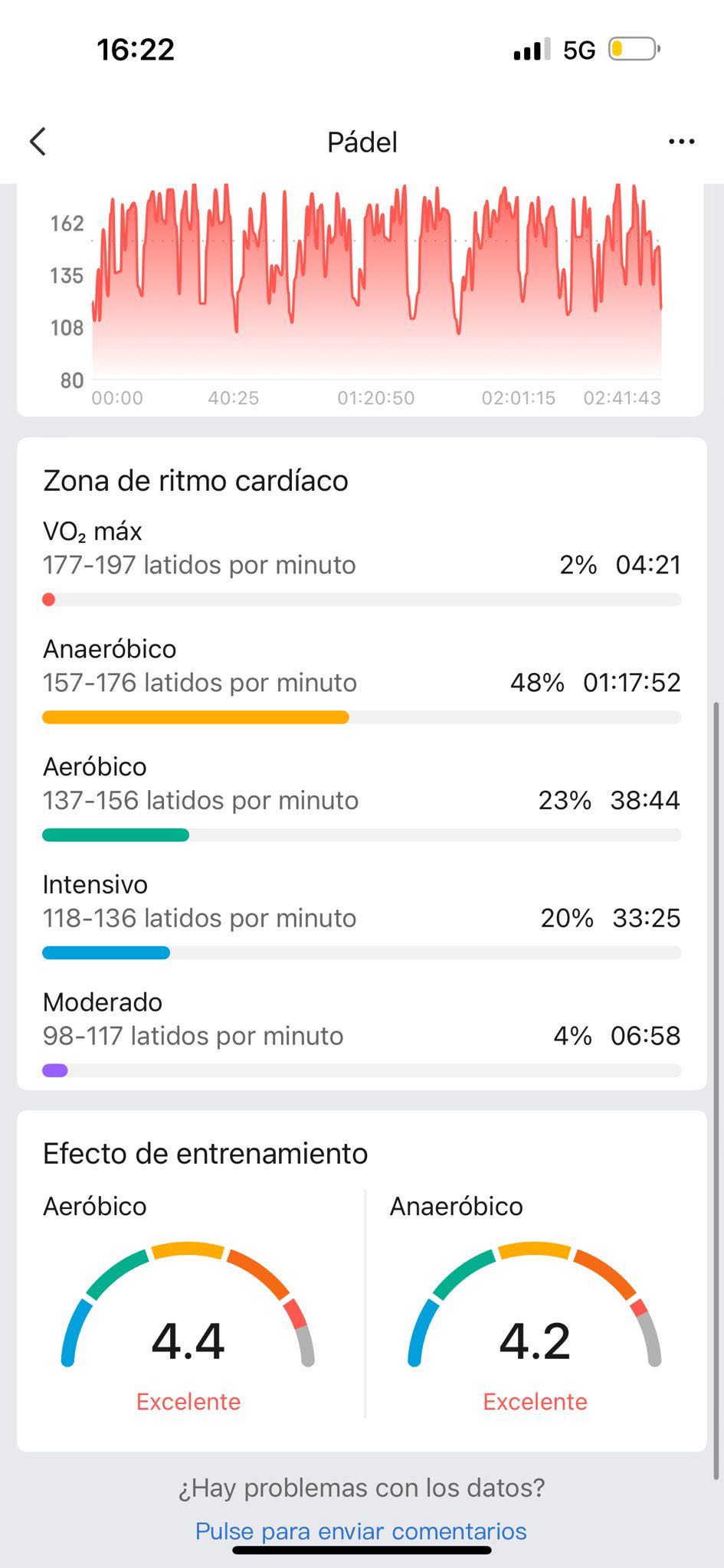724x1568 pixels.
Task: Tap the Zona de ritmo cardíaco heading
Action: pos(195,481)
